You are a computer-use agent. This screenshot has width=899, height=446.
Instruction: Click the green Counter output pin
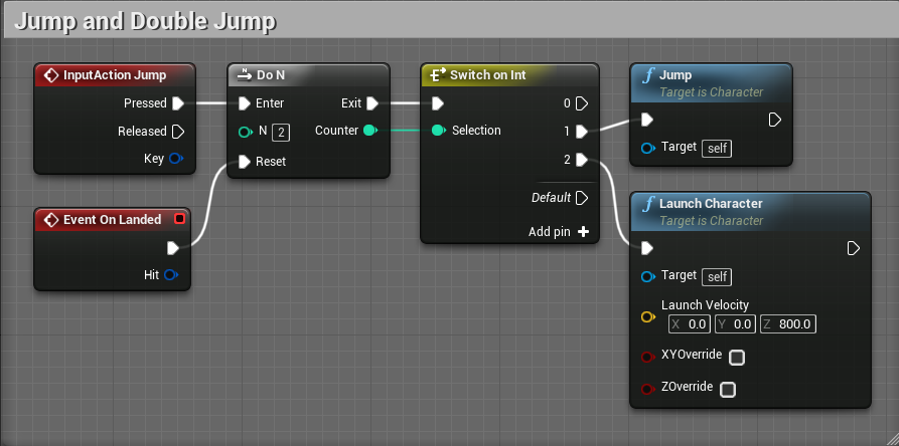[x=369, y=130]
